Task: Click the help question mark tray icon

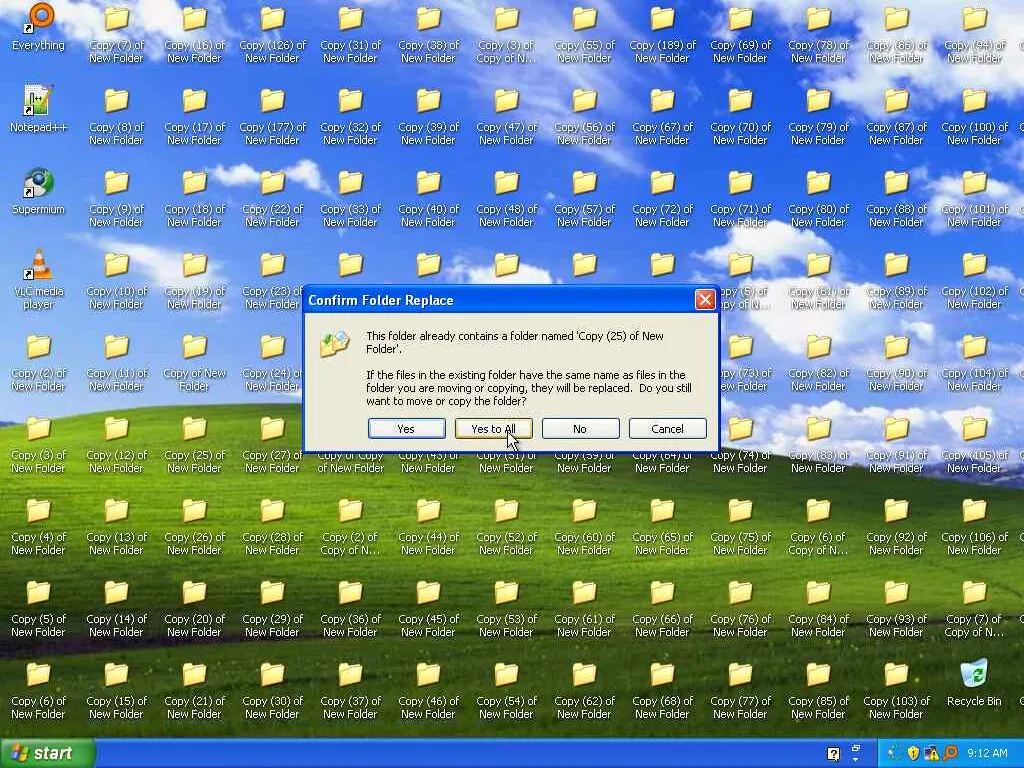Action: [833, 754]
